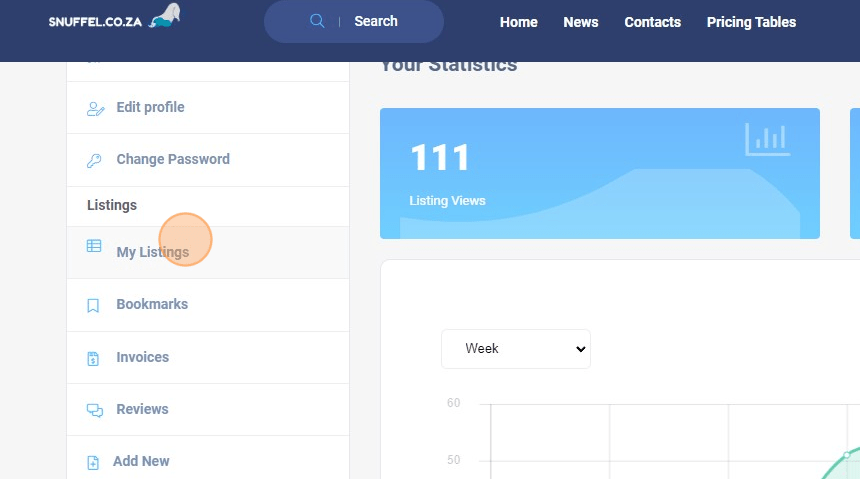
Task: Click the Add New plus icon
Action: 93,462
